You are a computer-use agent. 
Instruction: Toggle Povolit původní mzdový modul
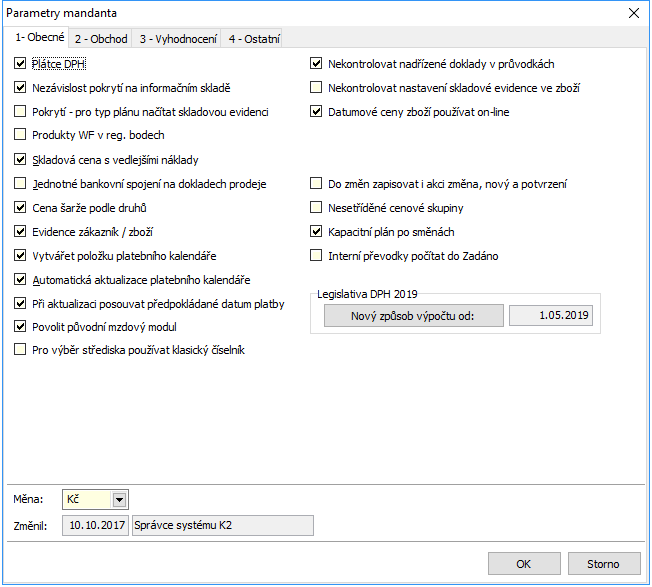pos(20,327)
